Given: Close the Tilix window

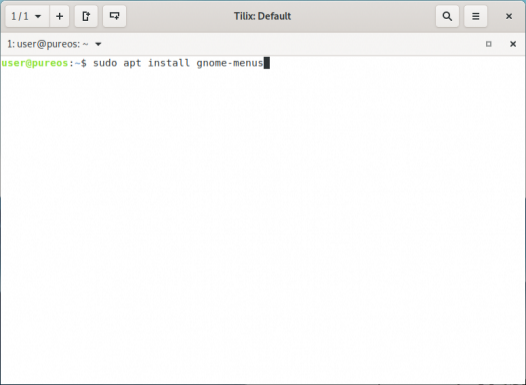Looking at the screenshot, I should pyautogui.click(x=509, y=16).
